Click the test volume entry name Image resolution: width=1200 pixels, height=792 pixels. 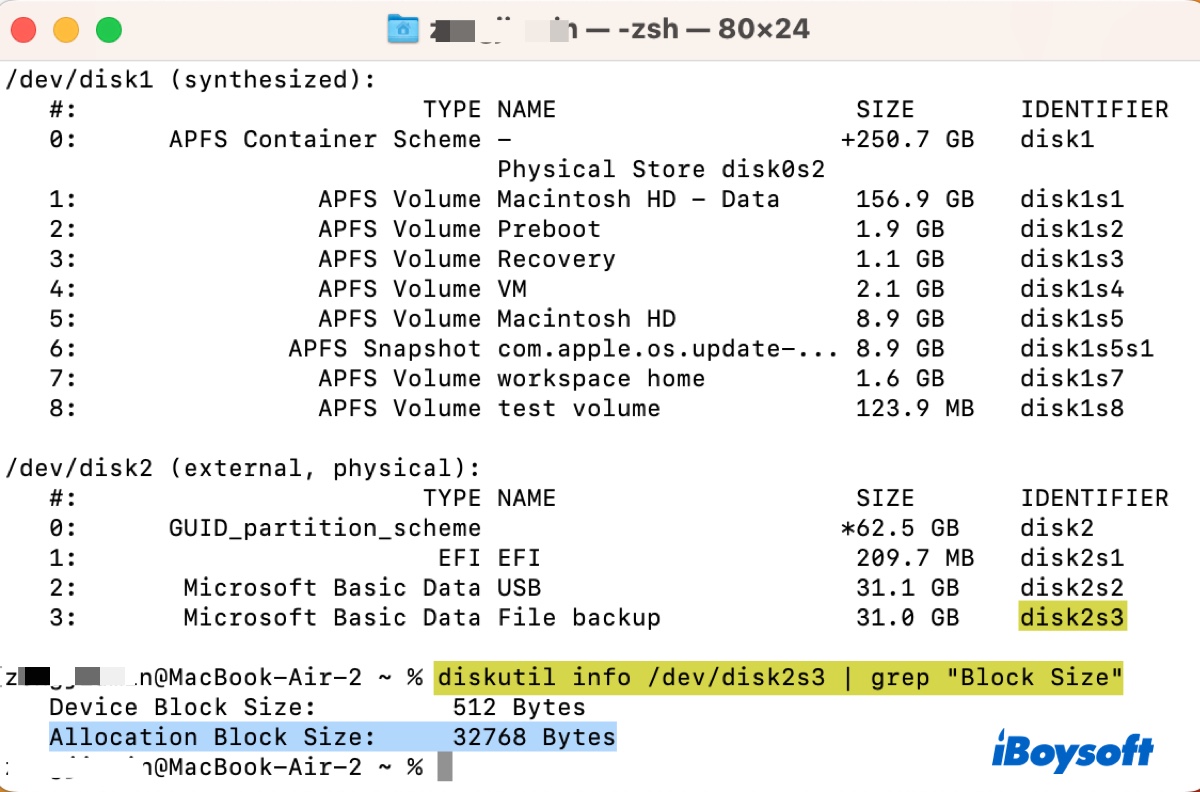578,409
